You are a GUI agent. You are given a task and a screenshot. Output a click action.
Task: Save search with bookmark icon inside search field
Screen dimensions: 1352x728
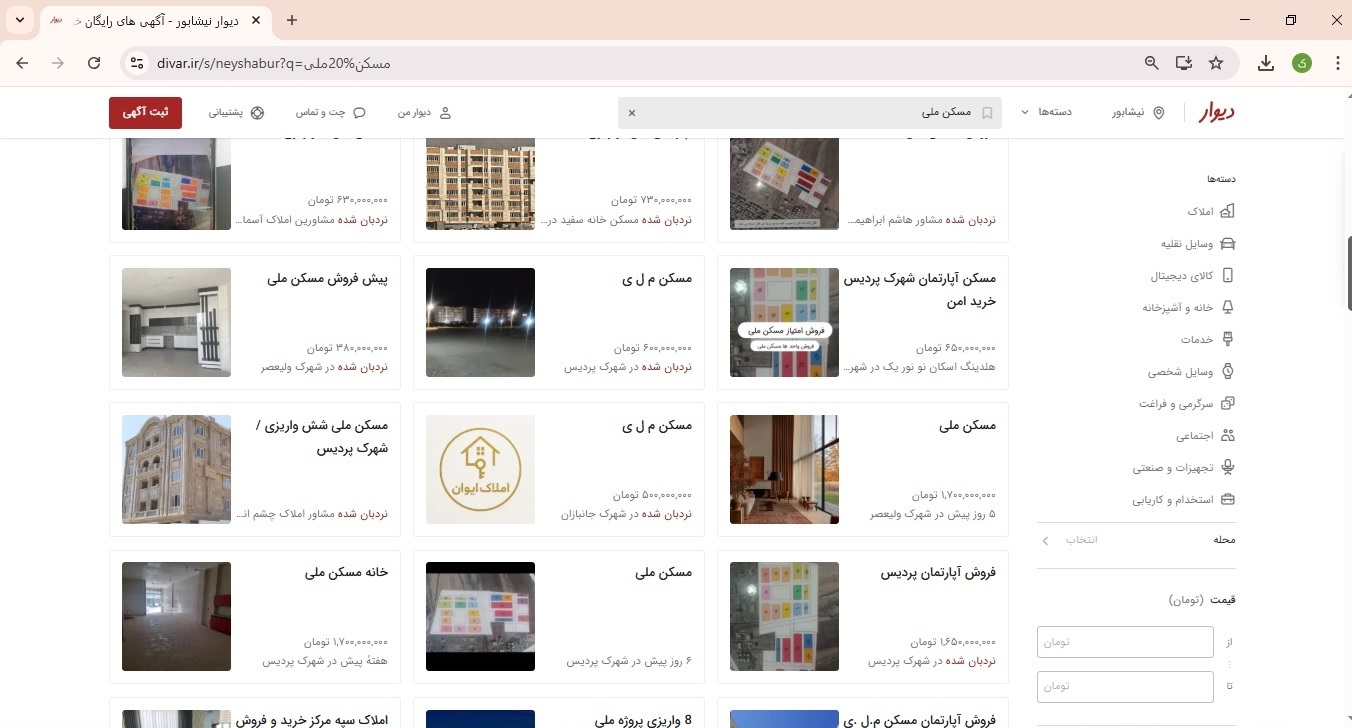(x=987, y=112)
